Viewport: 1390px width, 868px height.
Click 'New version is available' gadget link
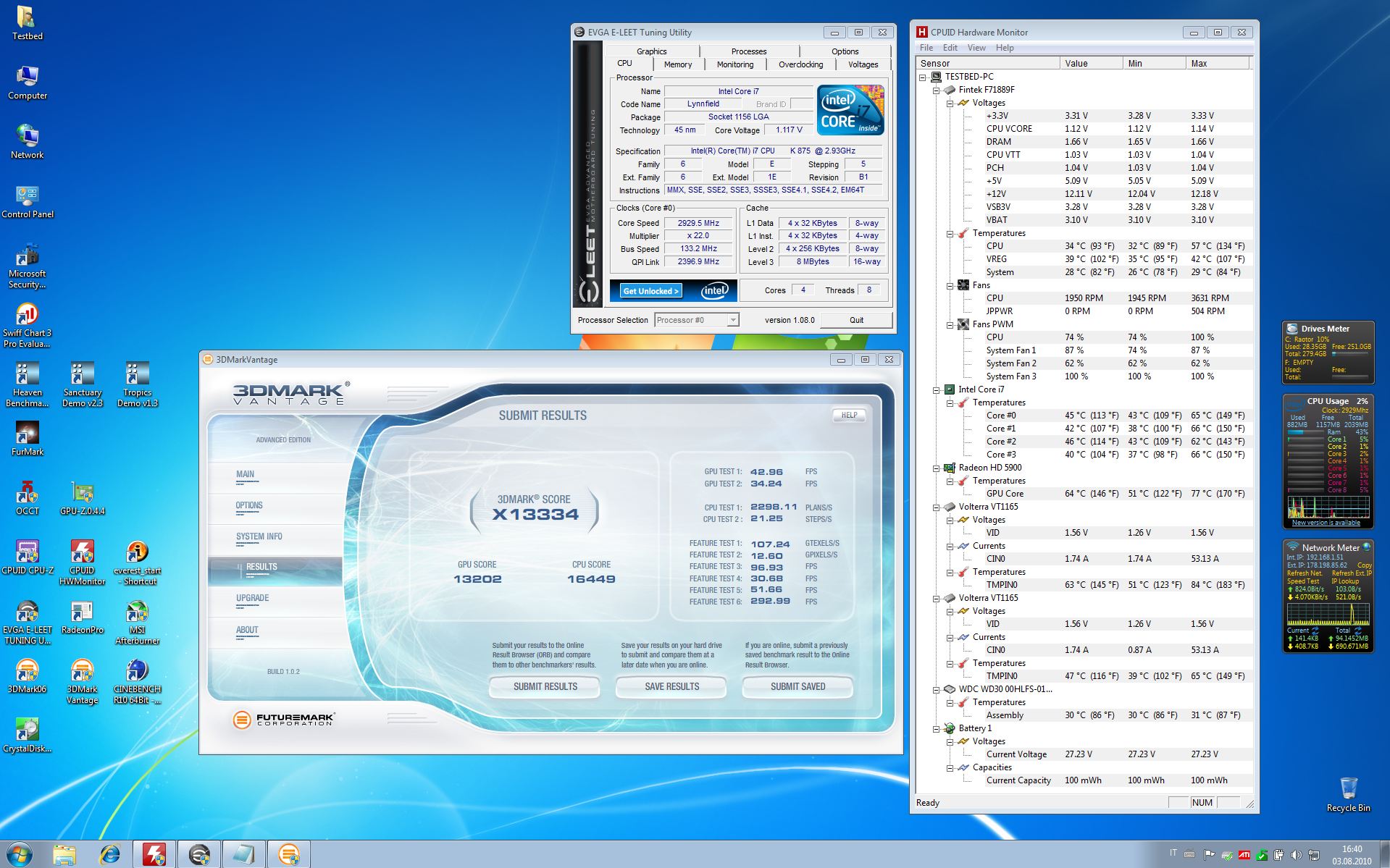coord(1326,523)
